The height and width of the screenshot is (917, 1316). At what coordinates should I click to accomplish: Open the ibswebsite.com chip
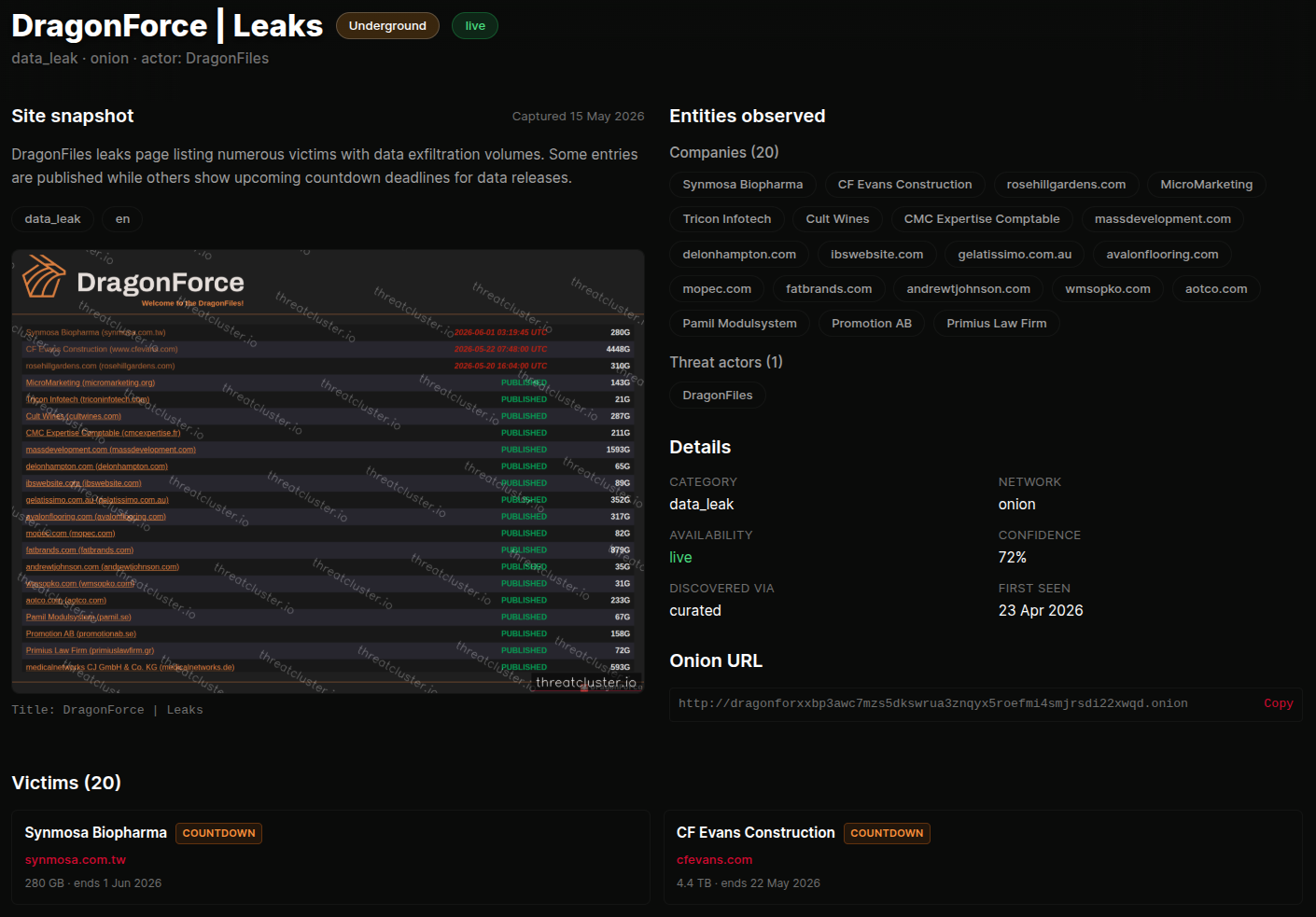point(877,255)
